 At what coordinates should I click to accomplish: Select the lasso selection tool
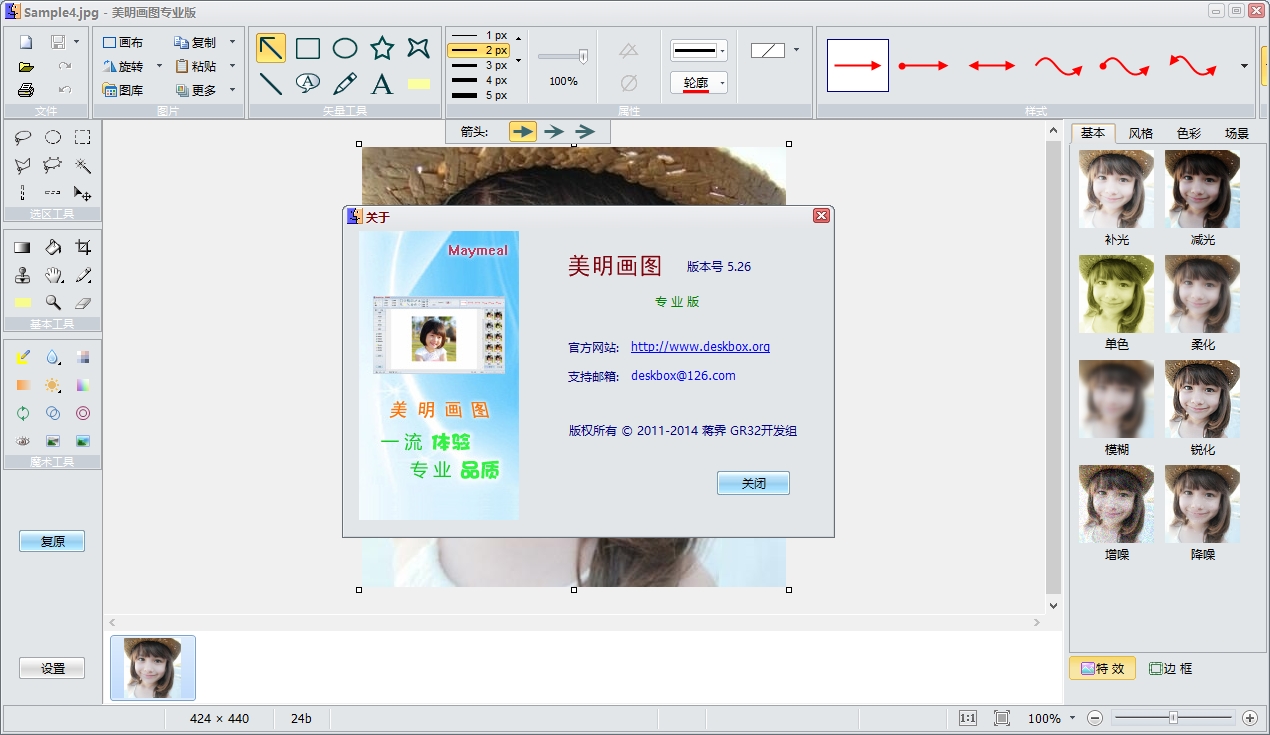coord(23,138)
